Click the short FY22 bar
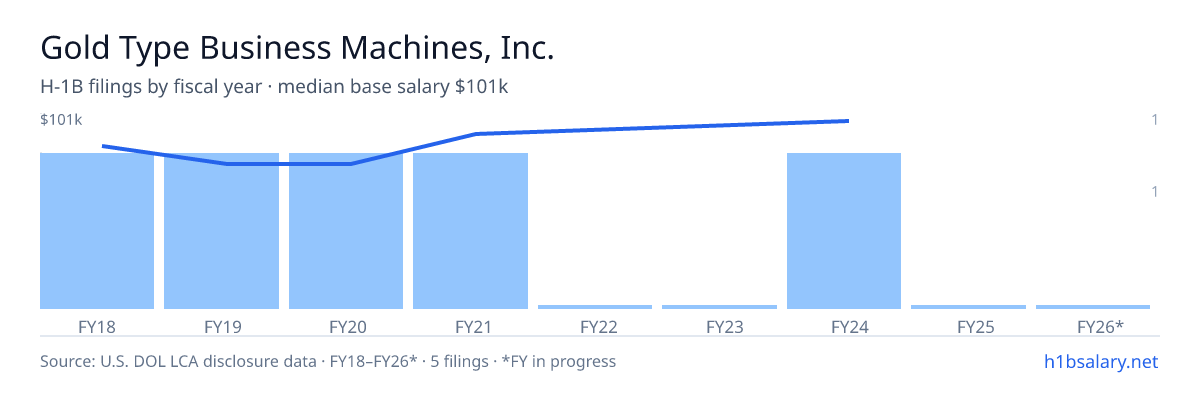 point(595,307)
